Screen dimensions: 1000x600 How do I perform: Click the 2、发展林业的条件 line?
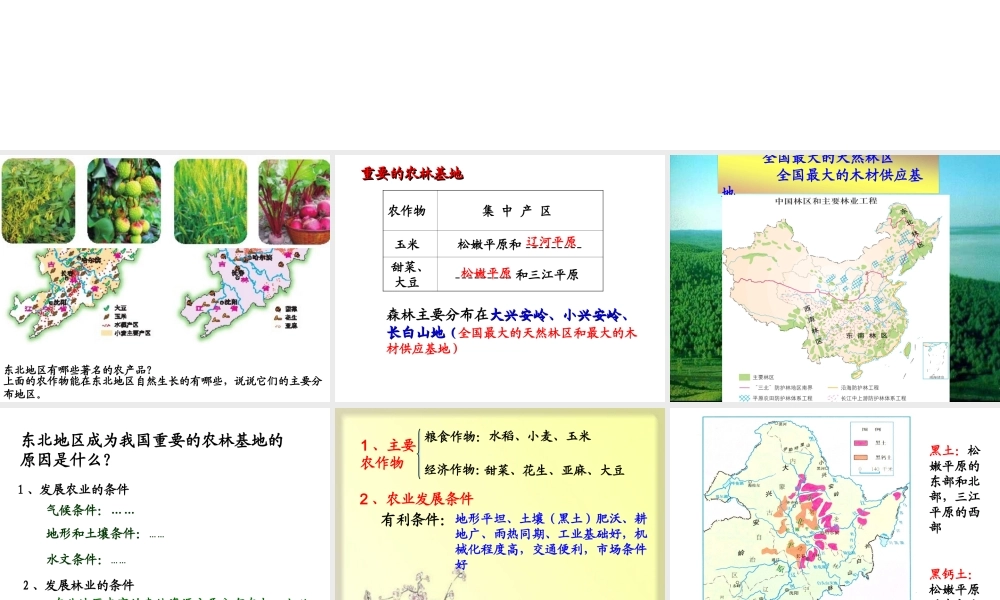tap(78, 585)
